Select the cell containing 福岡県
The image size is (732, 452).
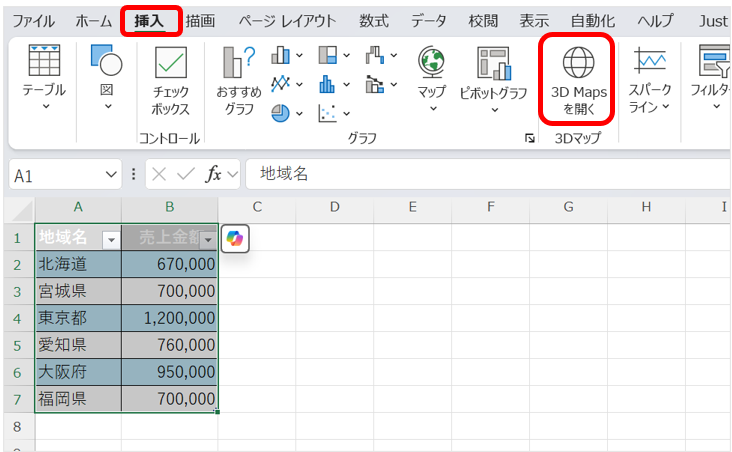coord(78,399)
